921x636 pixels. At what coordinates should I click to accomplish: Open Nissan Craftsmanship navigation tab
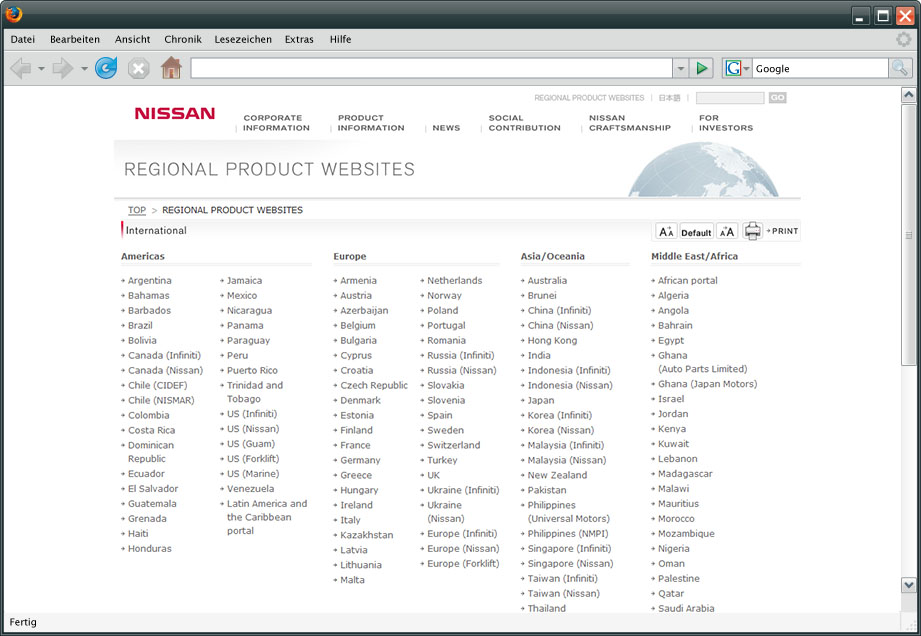630,123
